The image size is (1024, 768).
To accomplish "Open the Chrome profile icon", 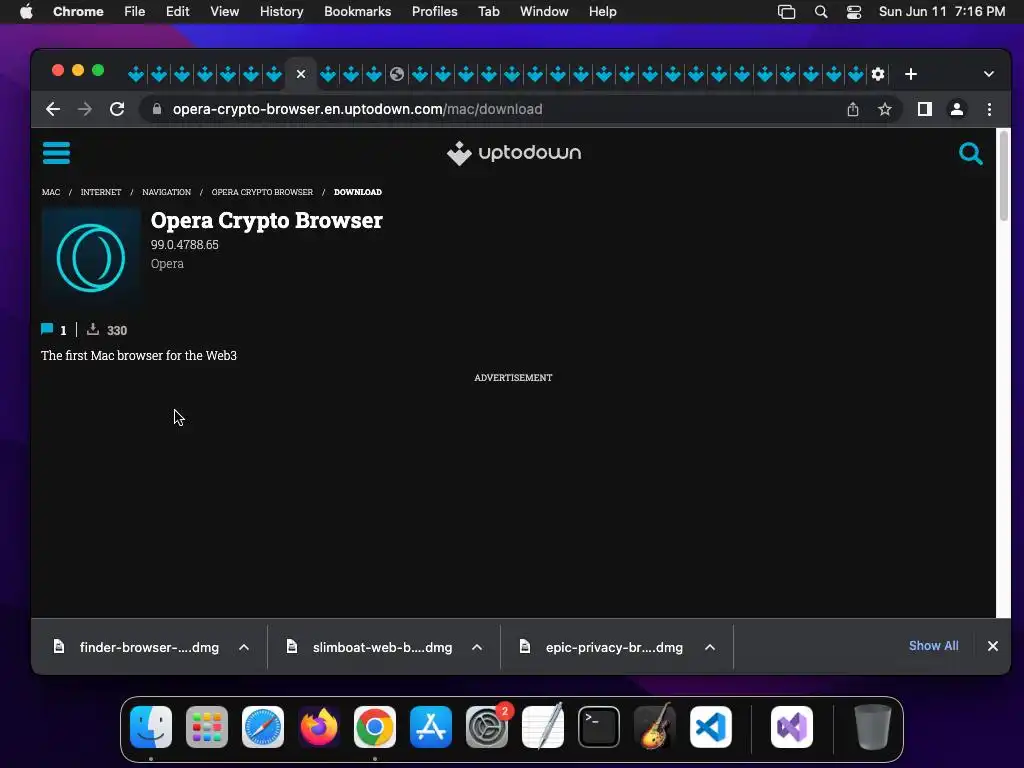I will (957, 109).
